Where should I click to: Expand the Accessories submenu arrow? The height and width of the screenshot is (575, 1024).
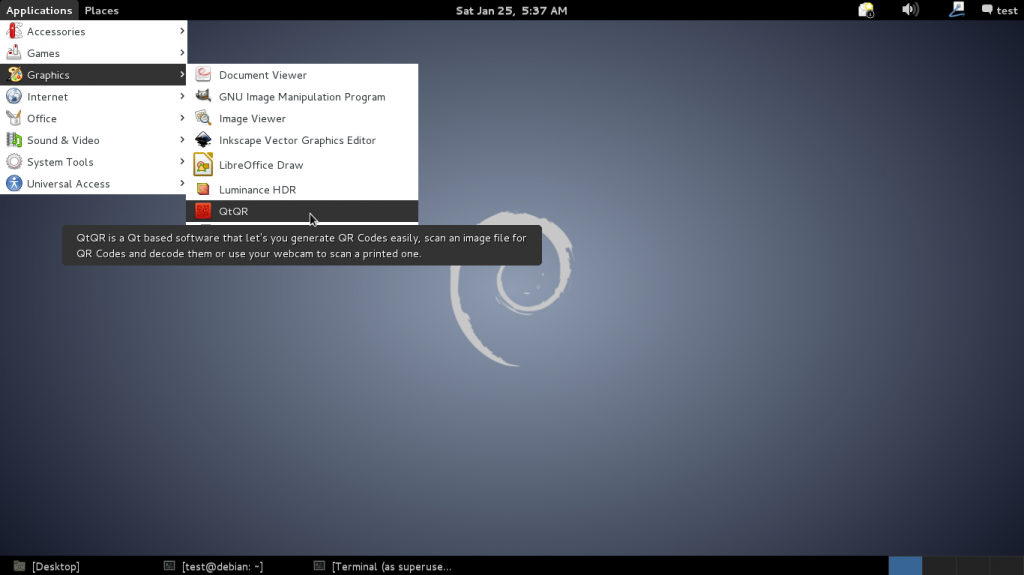[182, 31]
